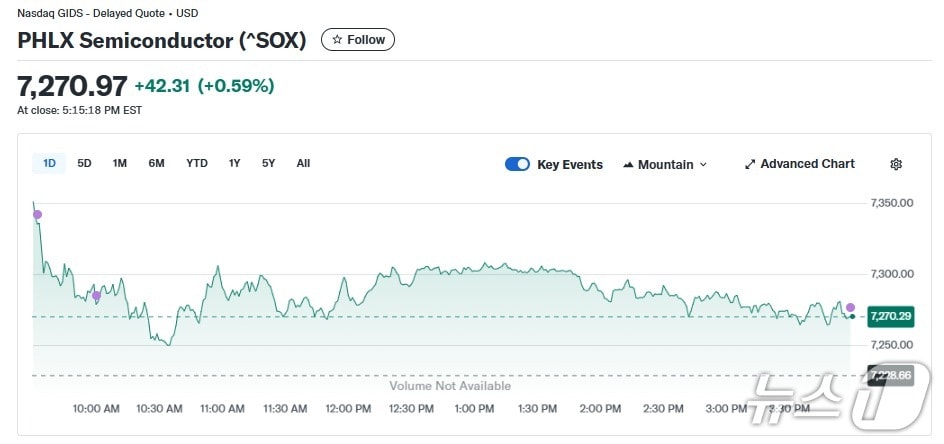
Task: Toggle the Key Events switch
Action: pyautogui.click(x=517, y=164)
